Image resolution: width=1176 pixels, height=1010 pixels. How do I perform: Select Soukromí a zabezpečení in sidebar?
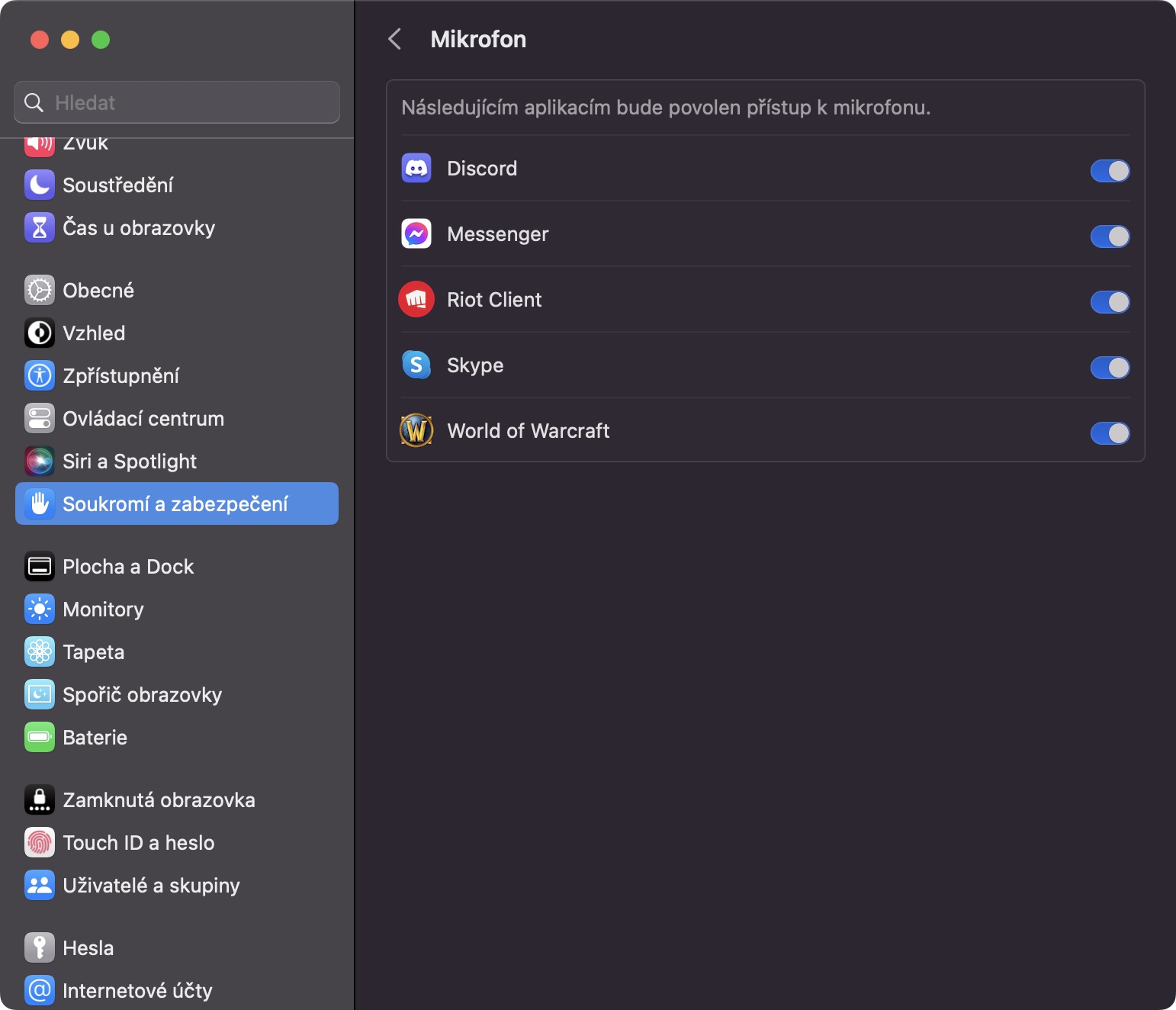176,504
